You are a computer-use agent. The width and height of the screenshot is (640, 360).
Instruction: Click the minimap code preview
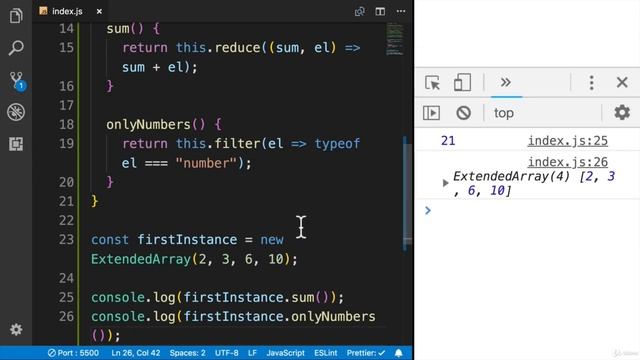pyautogui.click(x=394, y=39)
